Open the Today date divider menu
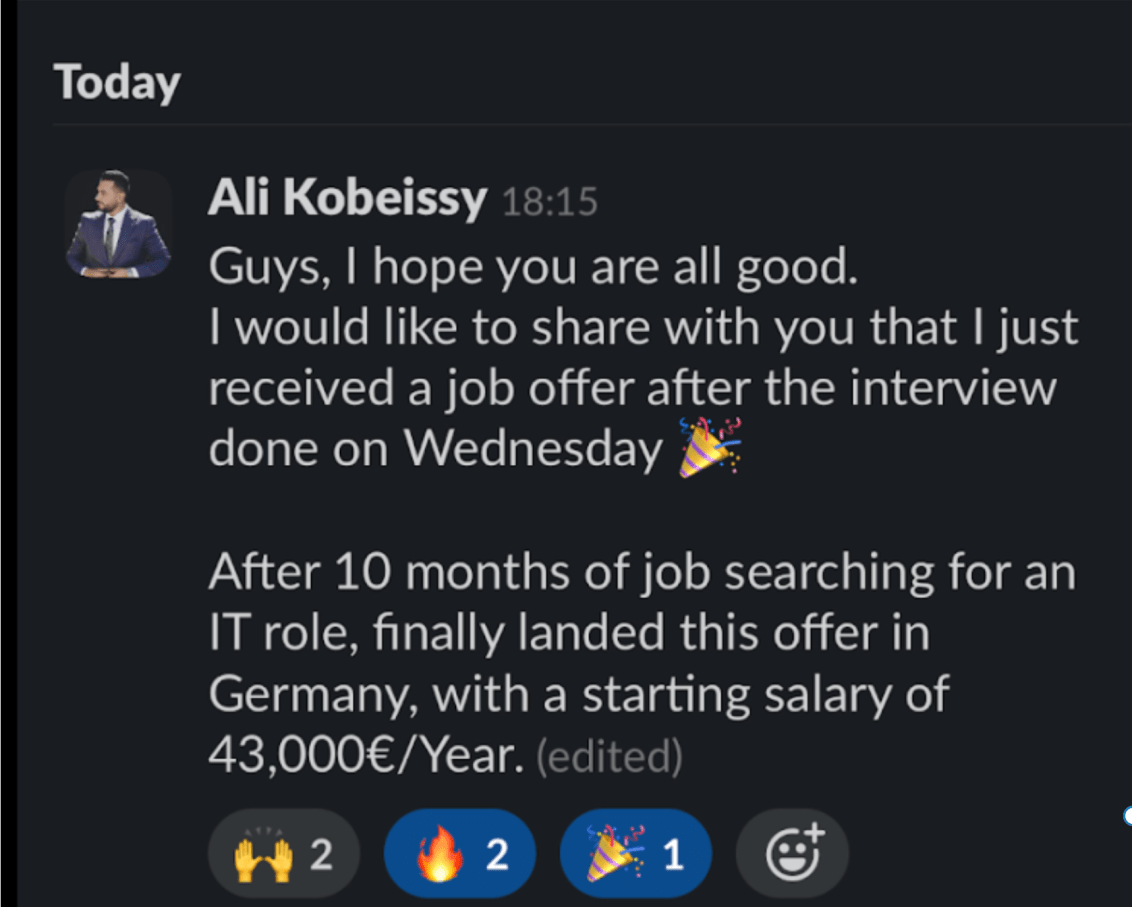 click(117, 82)
